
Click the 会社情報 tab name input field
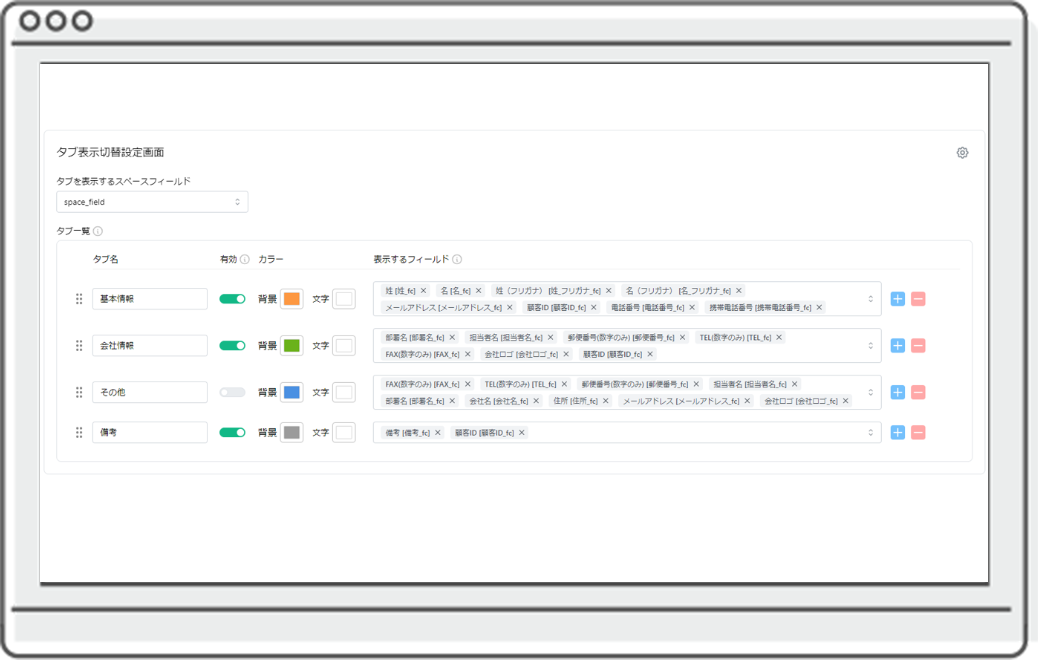150,346
